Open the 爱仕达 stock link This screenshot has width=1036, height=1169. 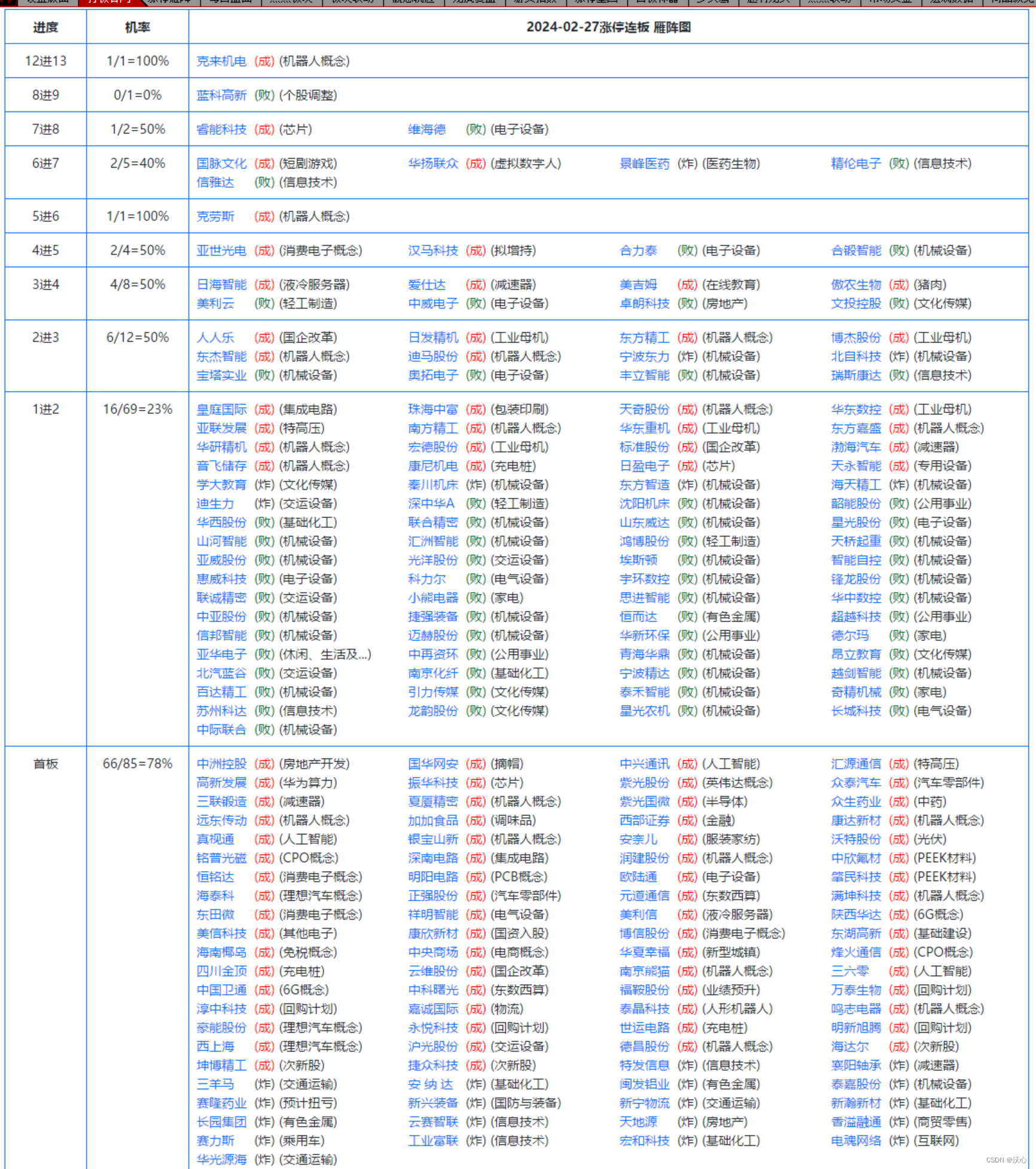pos(426,284)
